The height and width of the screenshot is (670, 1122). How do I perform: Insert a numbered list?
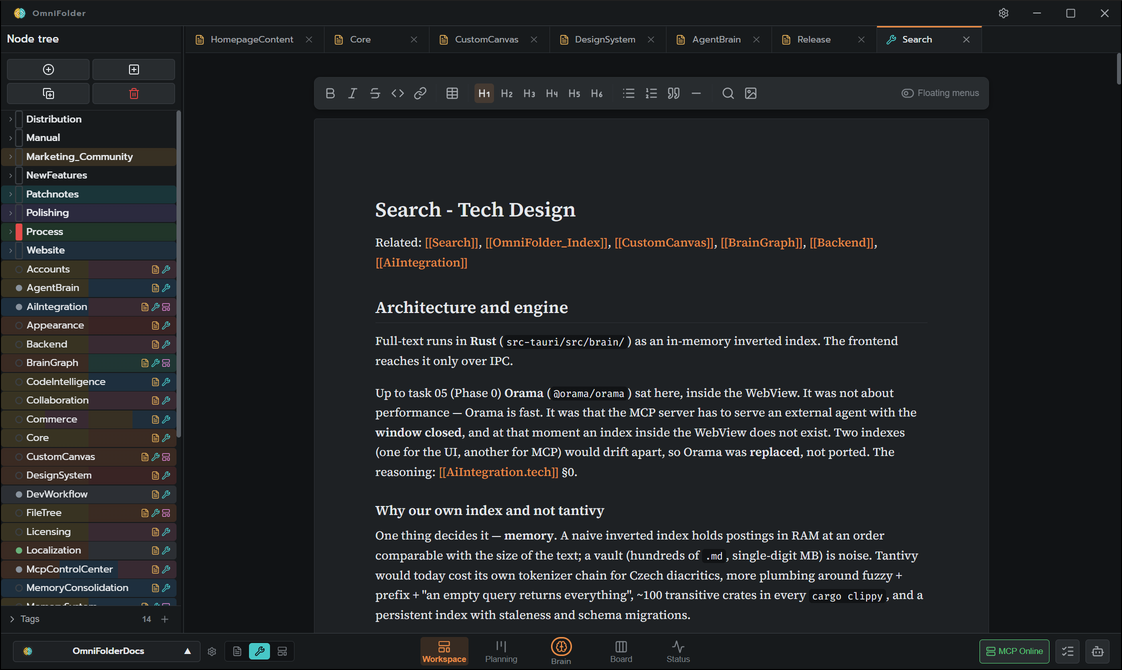click(x=651, y=93)
